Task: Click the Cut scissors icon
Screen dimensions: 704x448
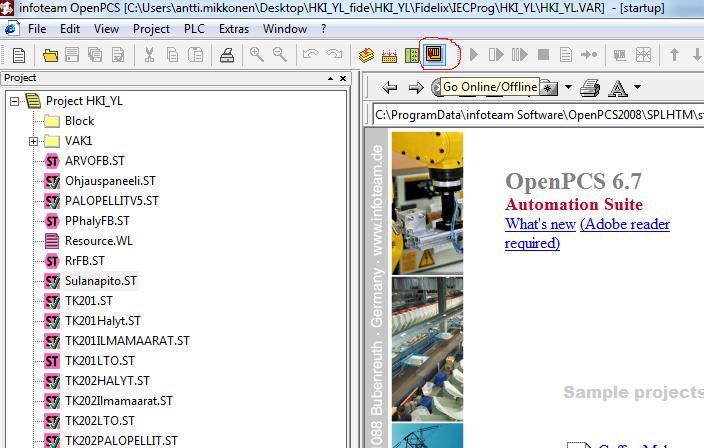Action: pyautogui.click(x=149, y=55)
